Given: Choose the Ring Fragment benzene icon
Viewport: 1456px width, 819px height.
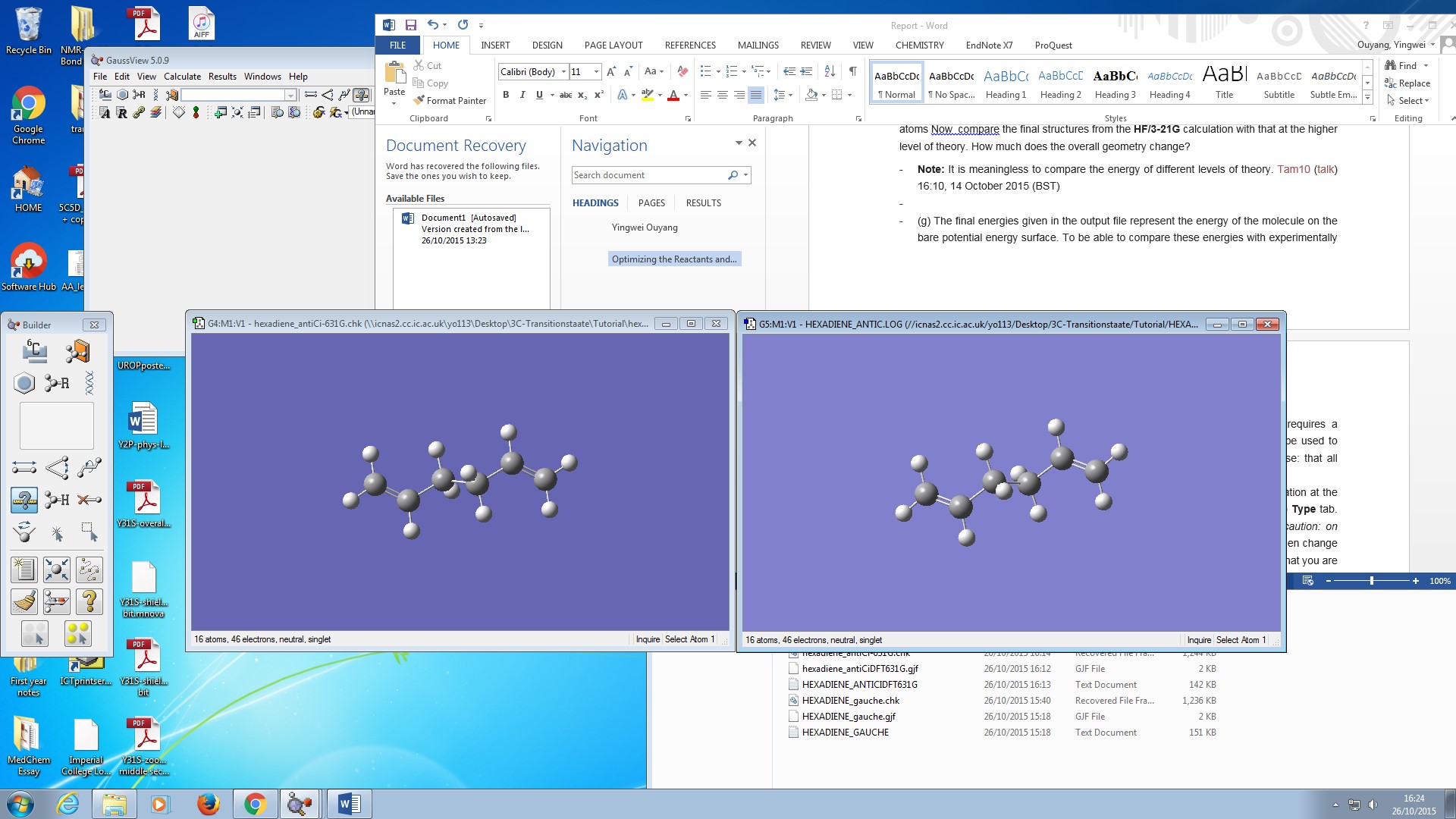Looking at the screenshot, I should click(24, 383).
